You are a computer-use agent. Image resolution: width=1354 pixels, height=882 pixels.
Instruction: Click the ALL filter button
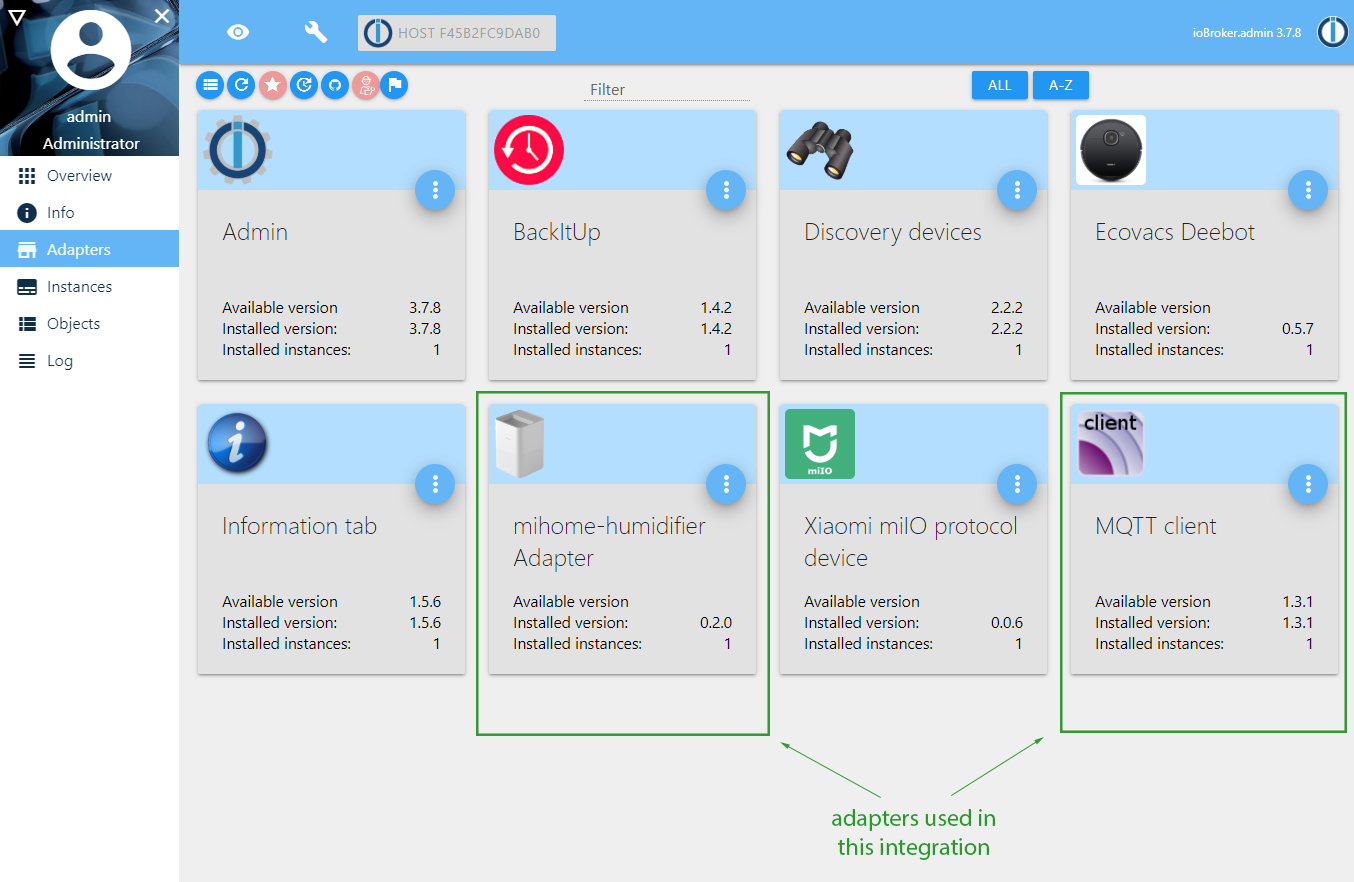click(x=1000, y=85)
